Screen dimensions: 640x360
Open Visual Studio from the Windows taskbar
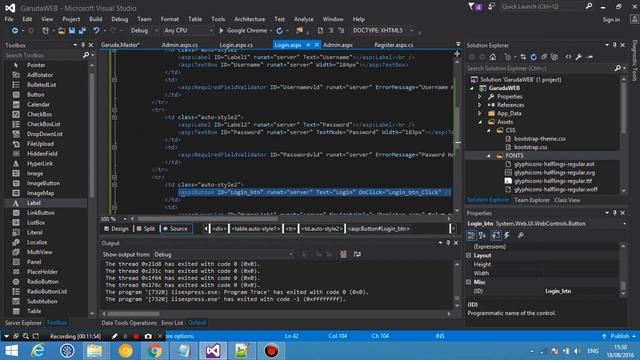213,351
